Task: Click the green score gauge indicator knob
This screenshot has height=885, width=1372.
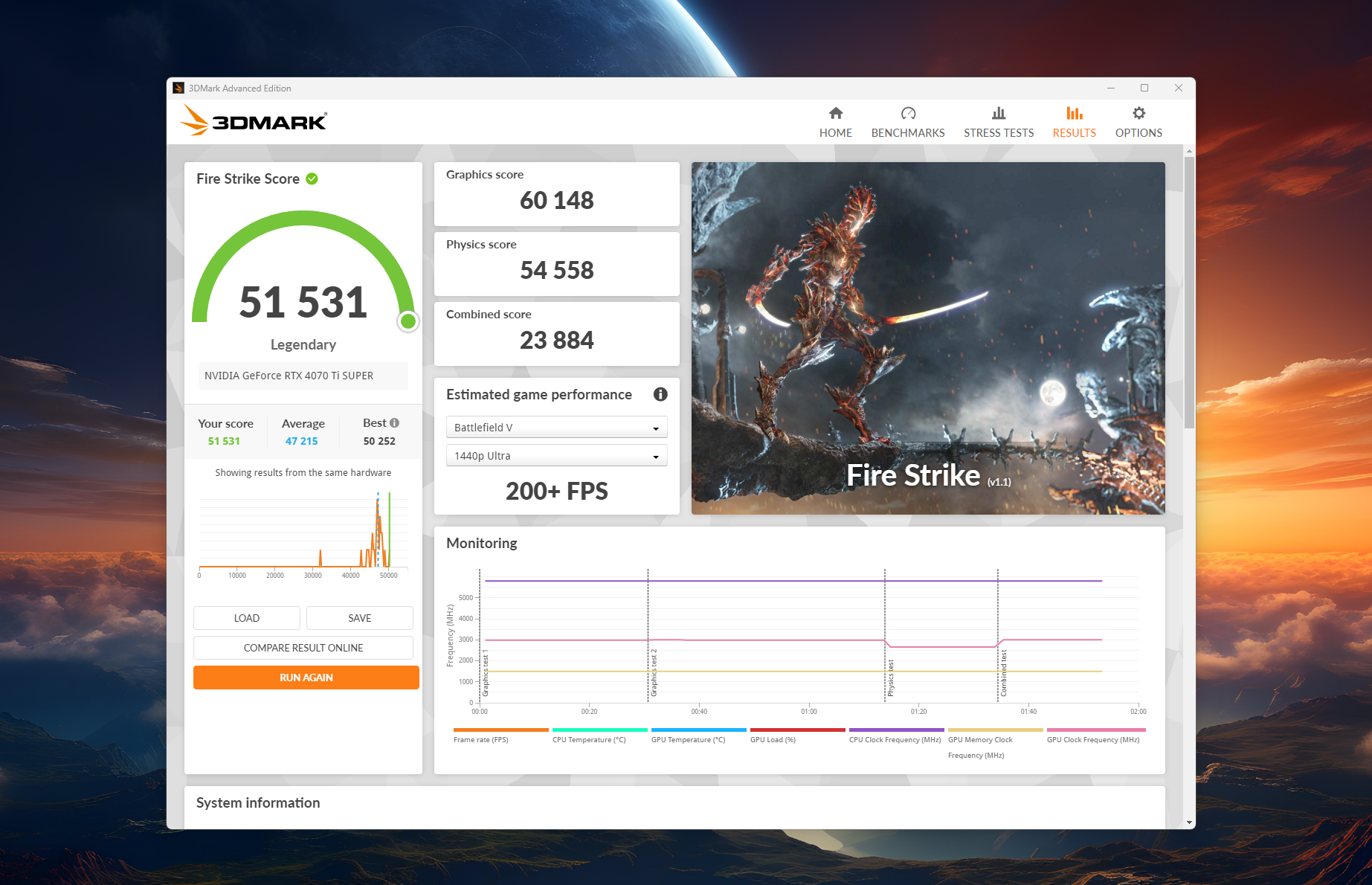Action: 408,321
